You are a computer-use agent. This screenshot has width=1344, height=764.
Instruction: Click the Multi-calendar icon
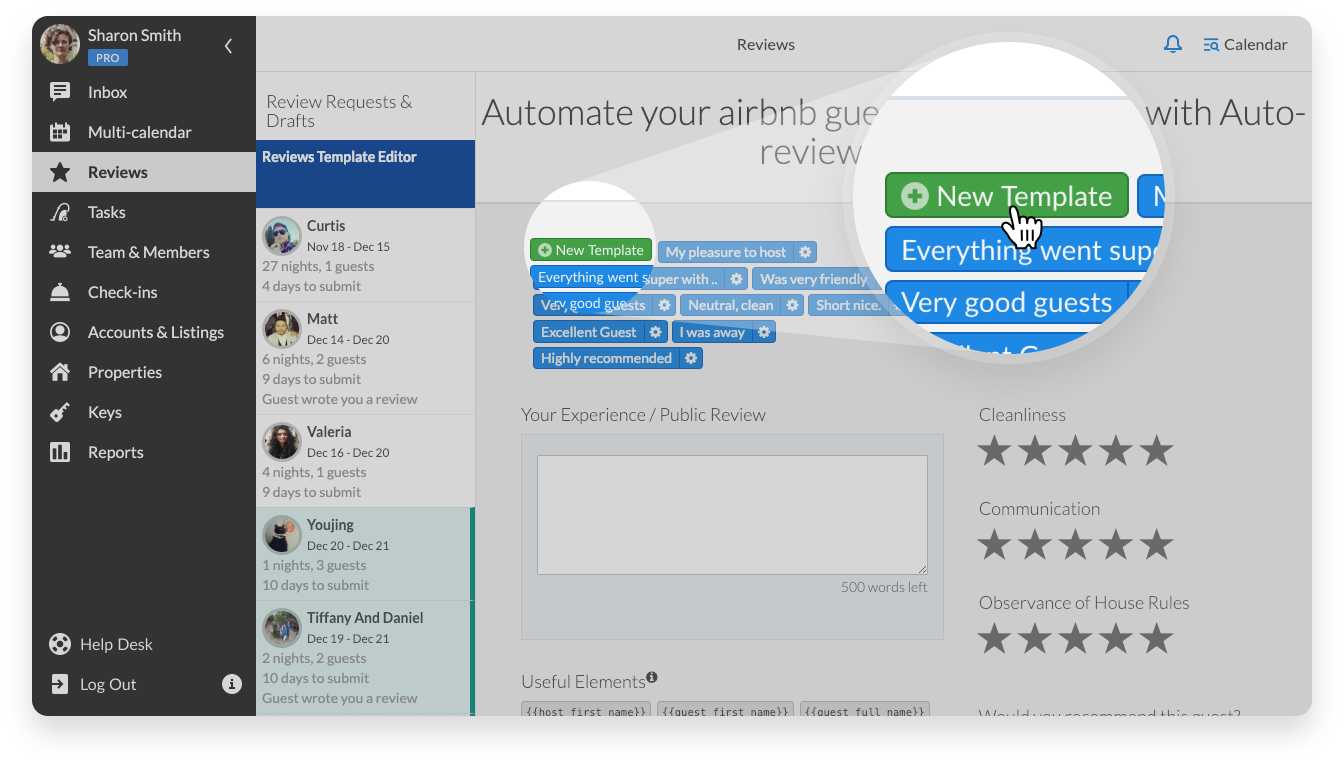point(60,132)
